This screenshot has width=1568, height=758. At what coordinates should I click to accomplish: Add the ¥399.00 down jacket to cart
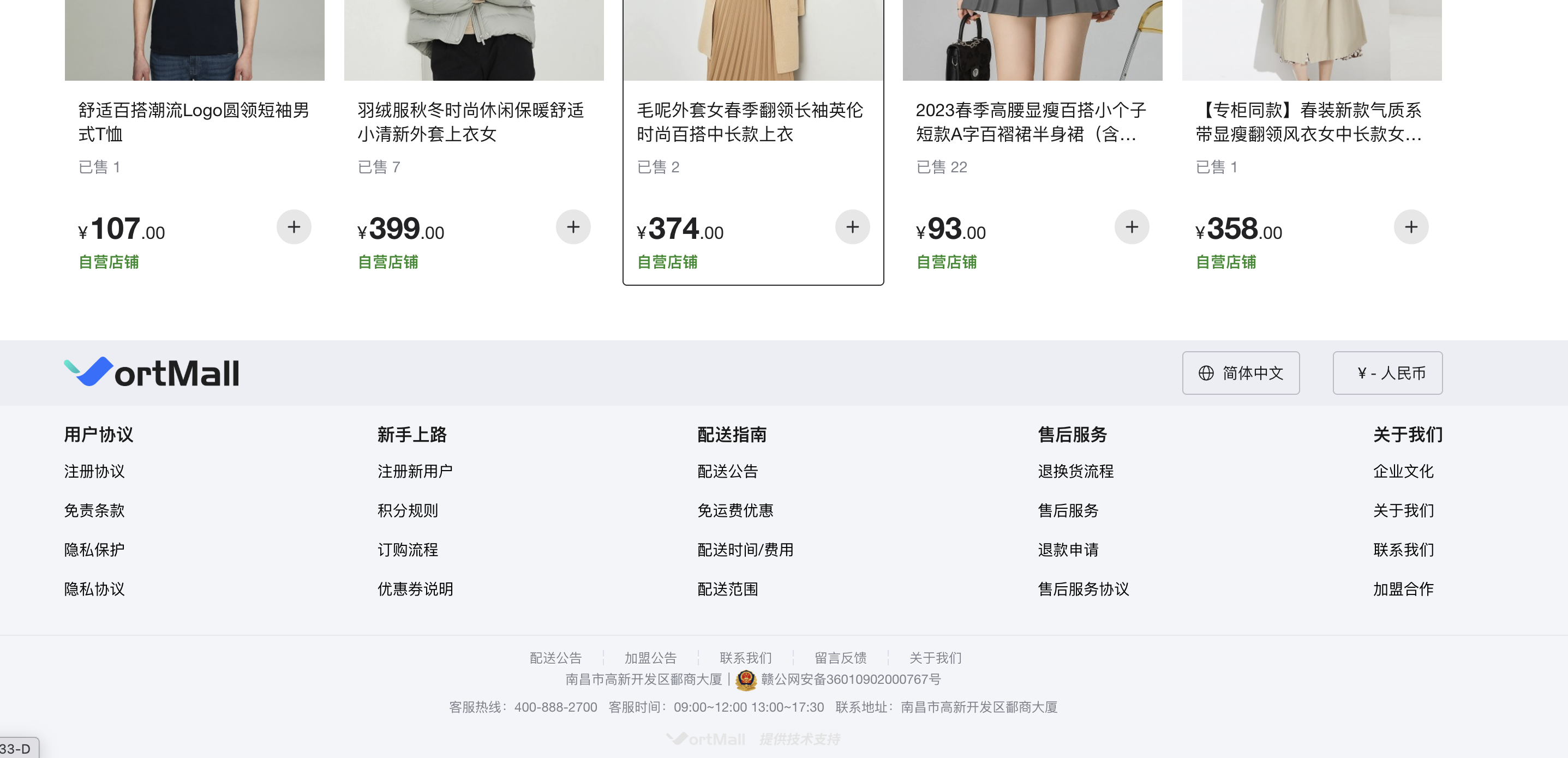pos(573,227)
